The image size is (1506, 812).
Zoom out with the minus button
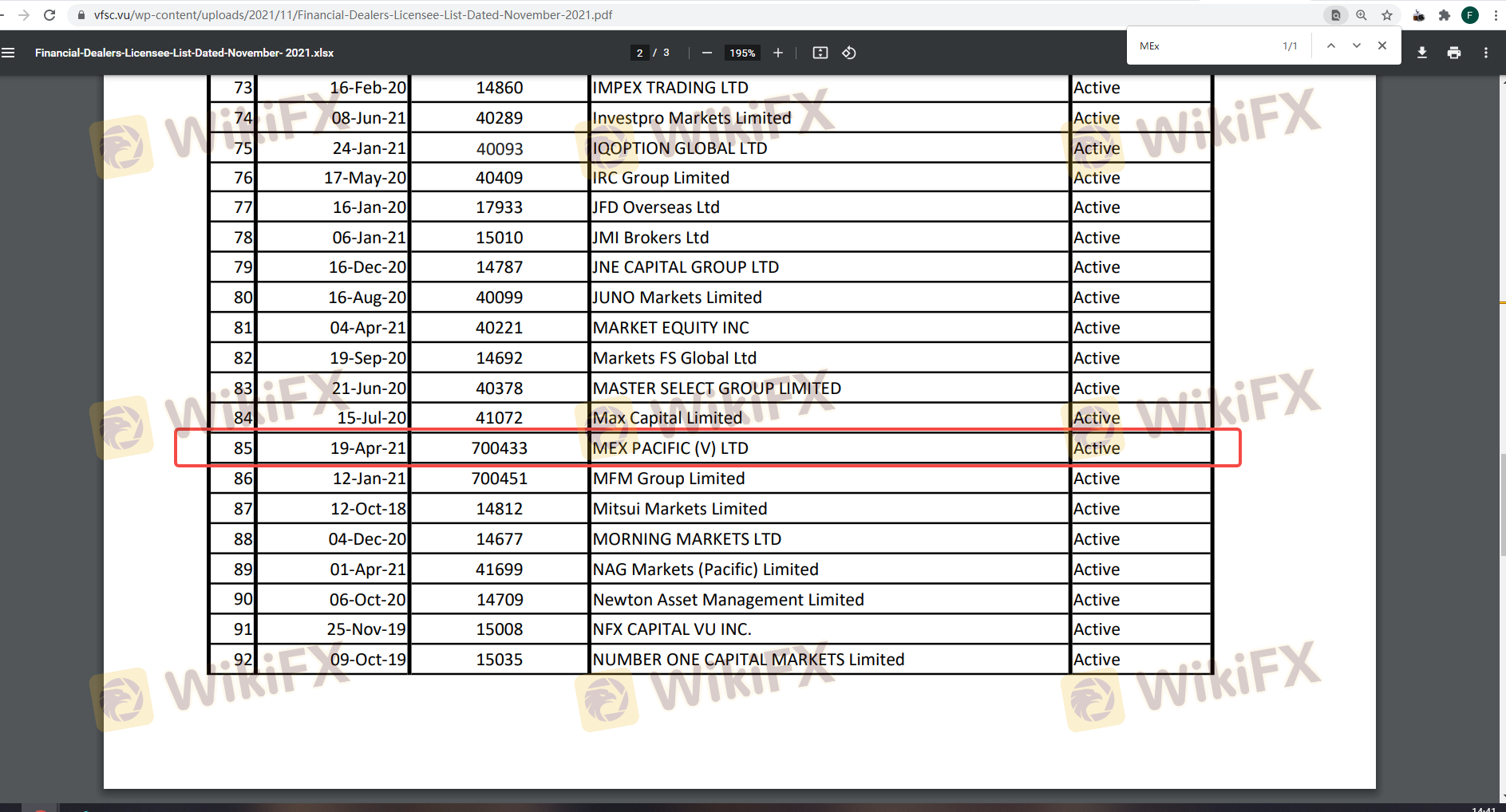(706, 53)
